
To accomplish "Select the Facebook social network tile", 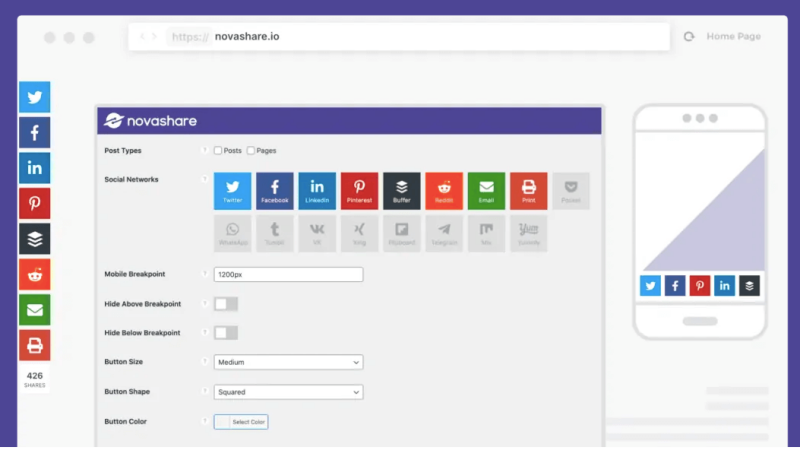I will click(x=275, y=191).
